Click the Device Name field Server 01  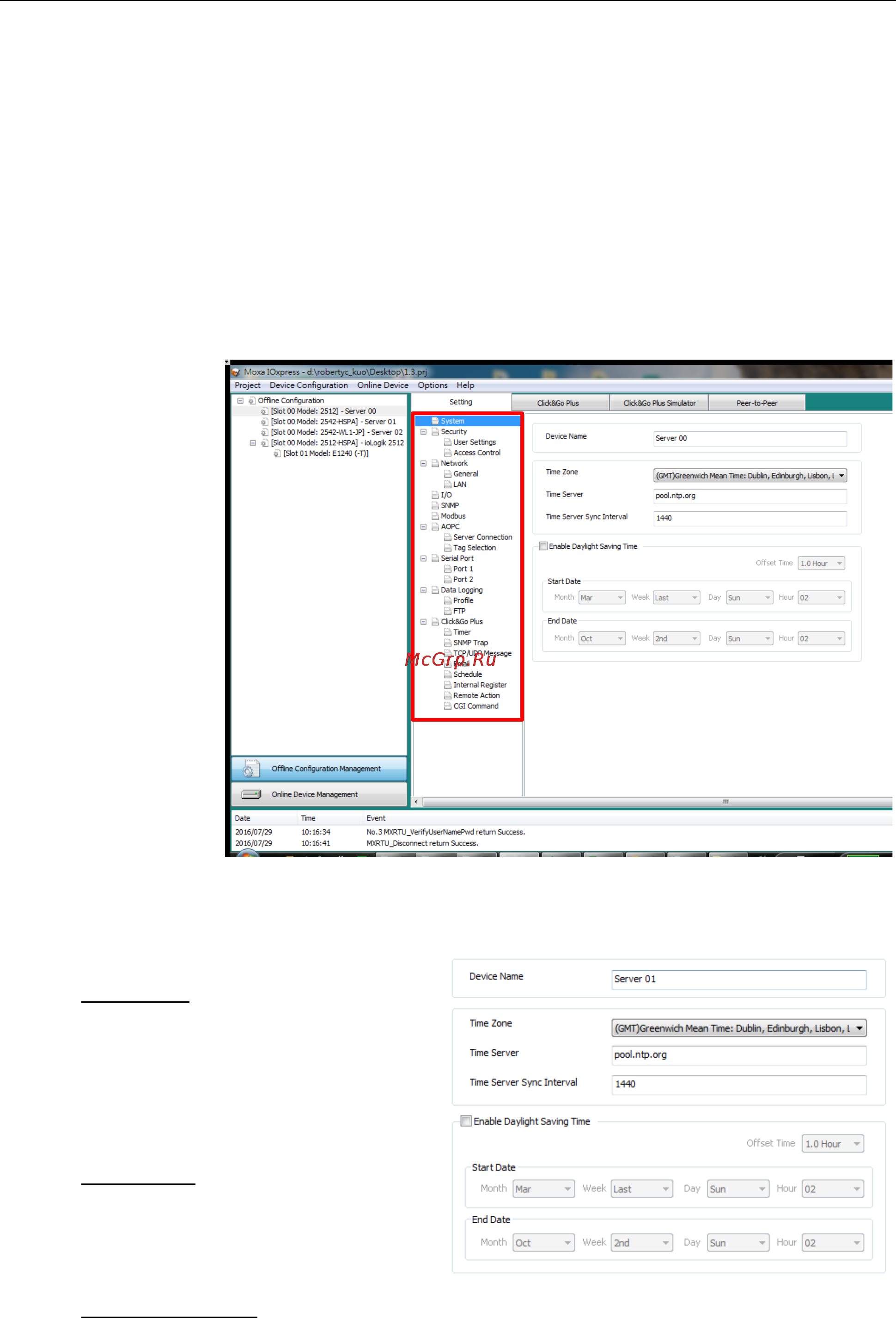click(739, 980)
